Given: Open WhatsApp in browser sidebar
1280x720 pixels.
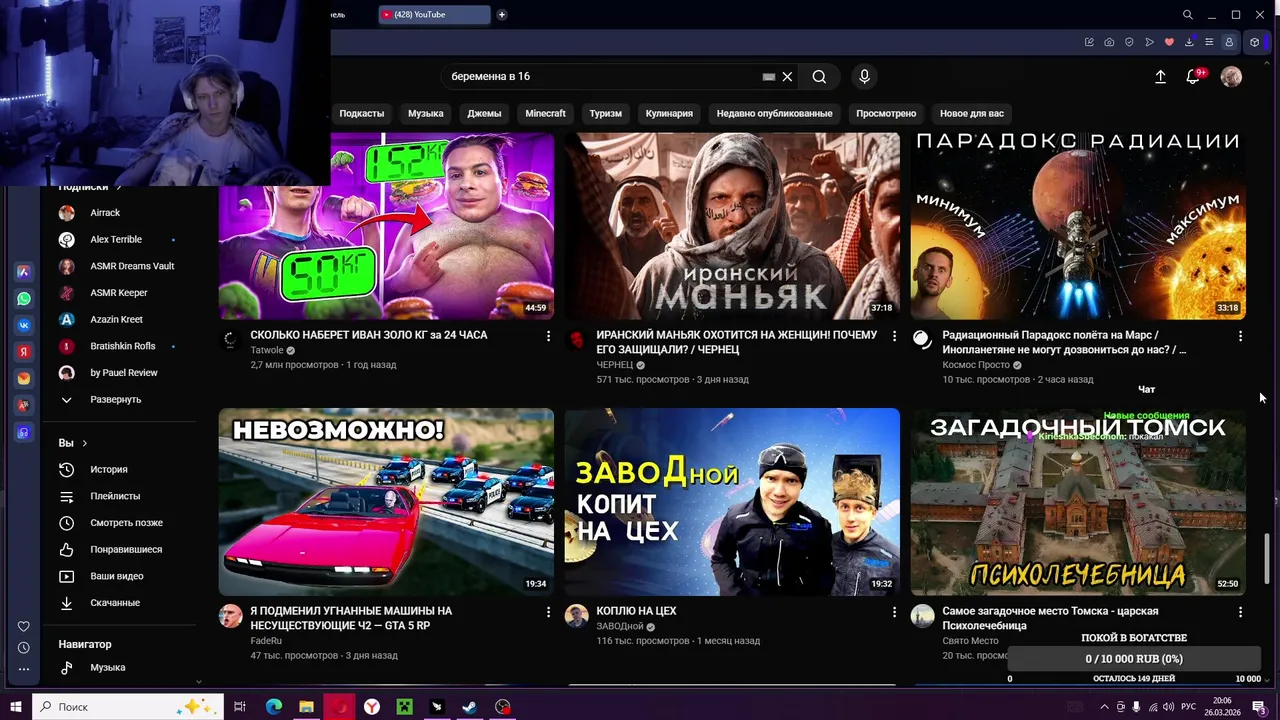Looking at the screenshot, I should [x=24, y=298].
